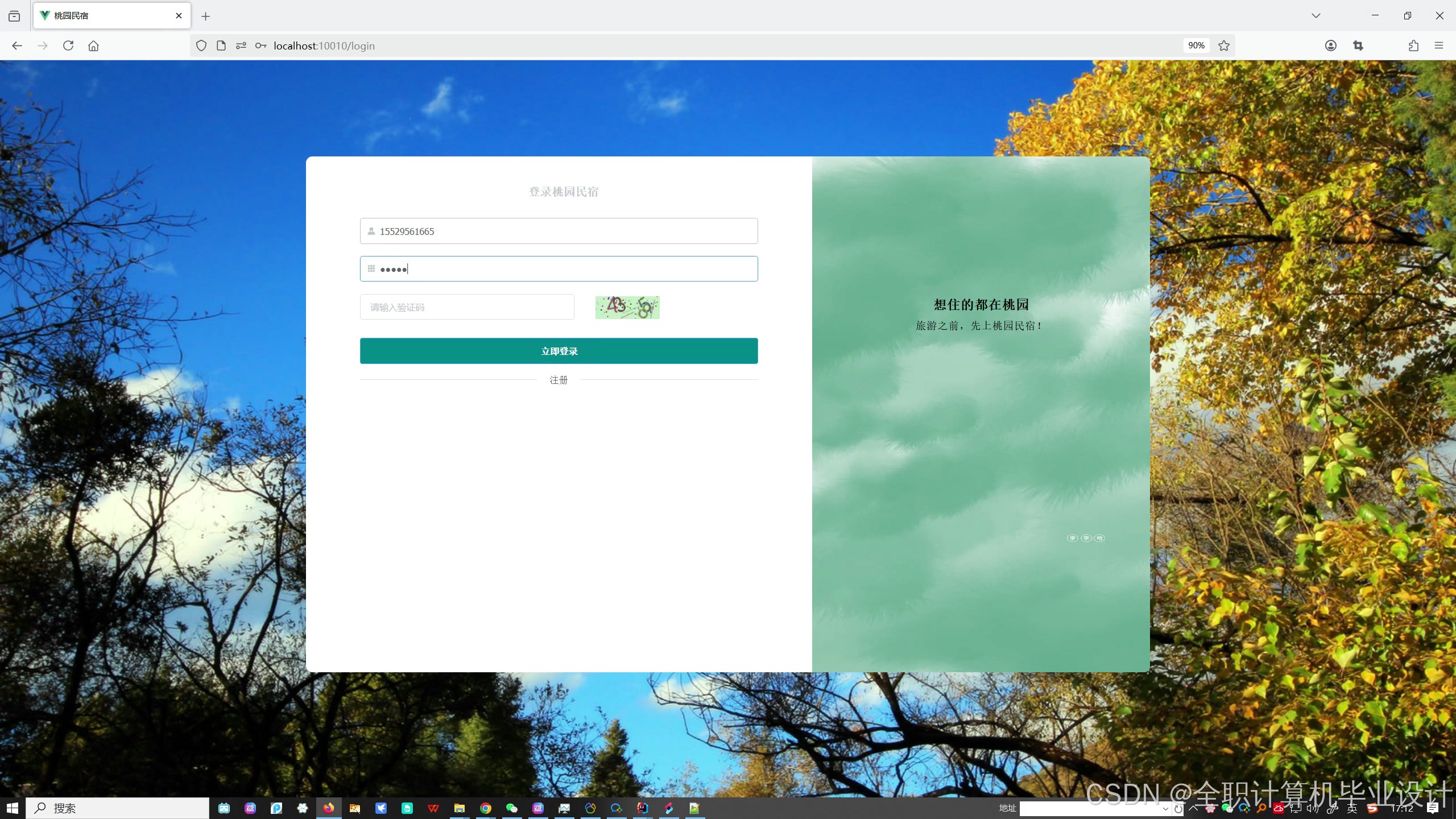
Task: Click the tracking protection shield icon
Action: [201, 45]
